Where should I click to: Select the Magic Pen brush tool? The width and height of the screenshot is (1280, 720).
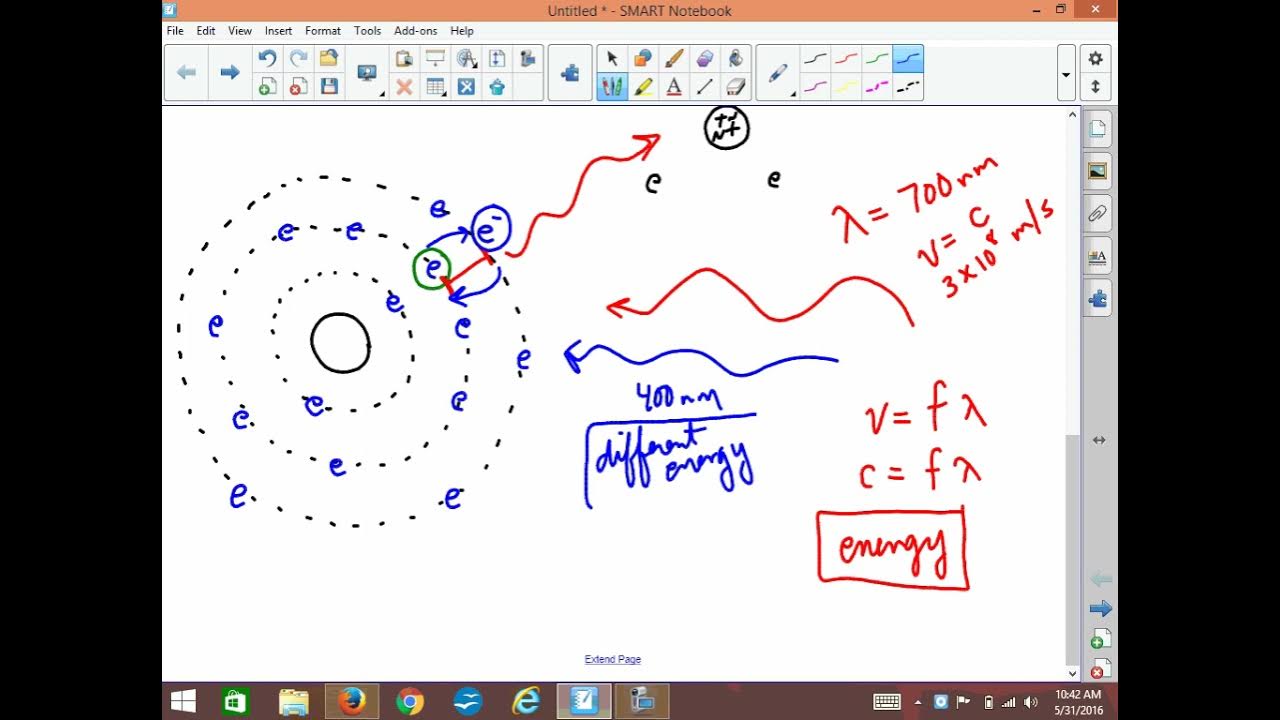coord(674,59)
